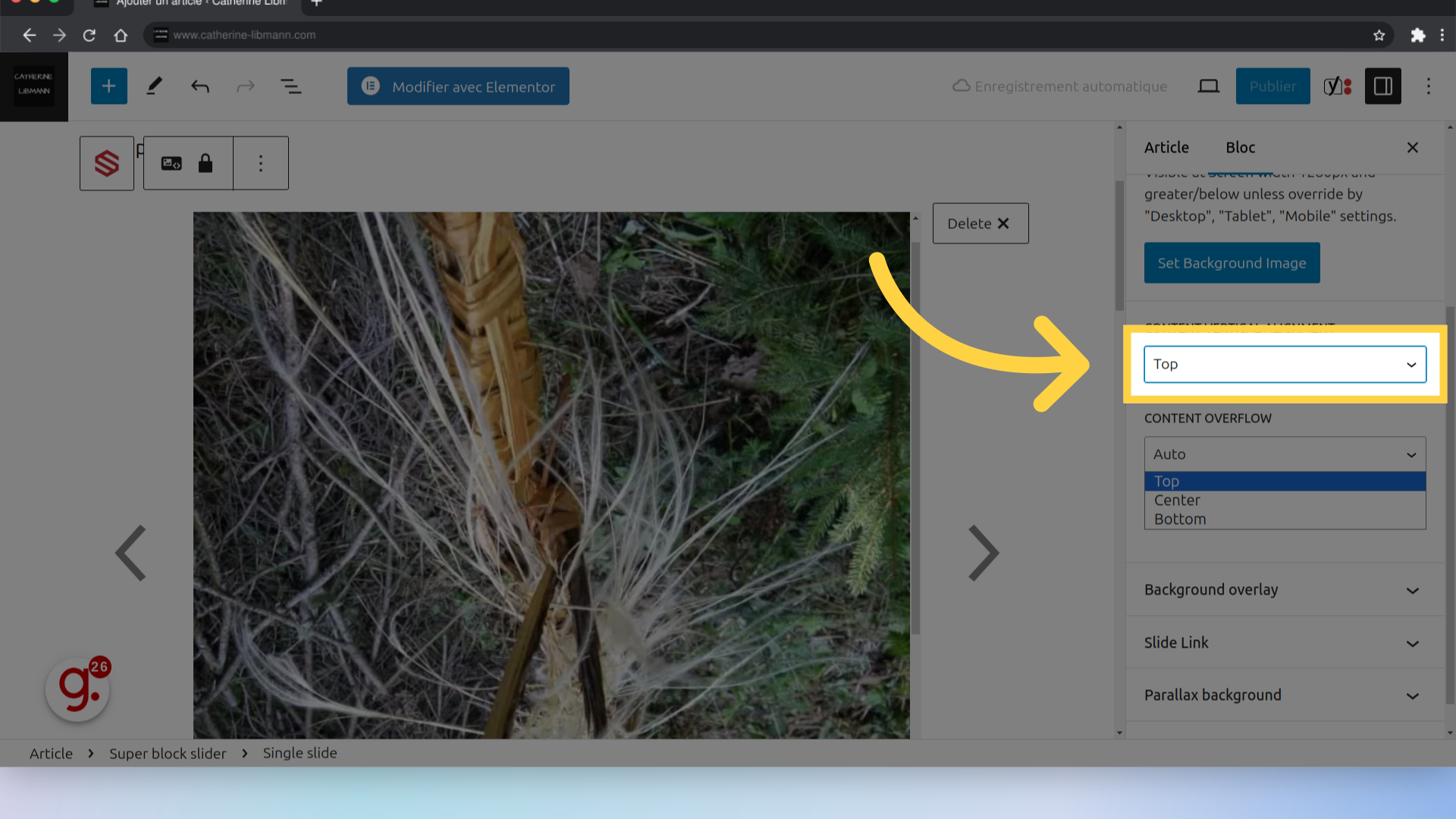The image size is (1456, 819).
Task: Expand the Slide Link section
Action: click(x=1285, y=642)
